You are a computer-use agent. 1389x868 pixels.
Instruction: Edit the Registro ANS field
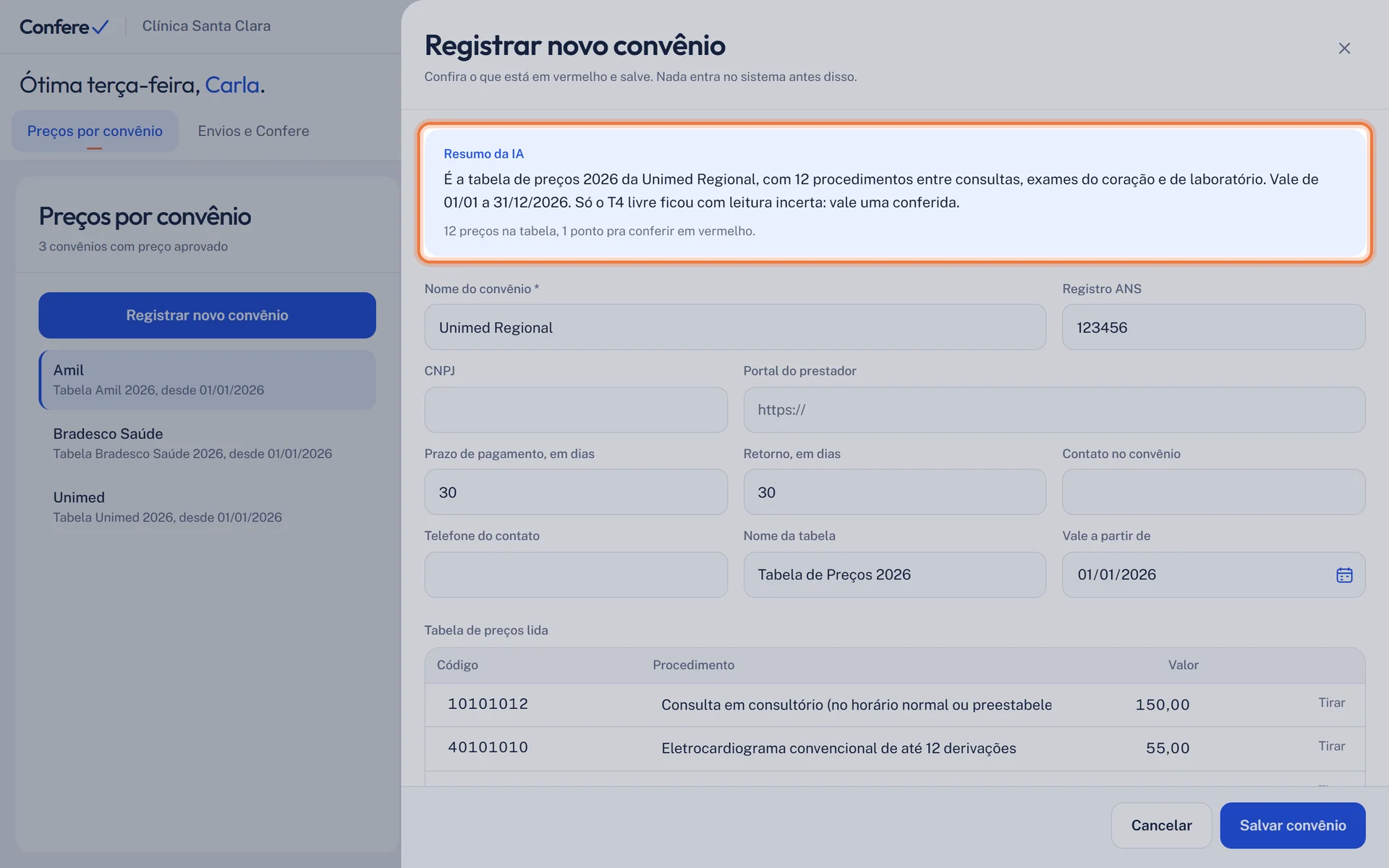pyautogui.click(x=1213, y=327)
